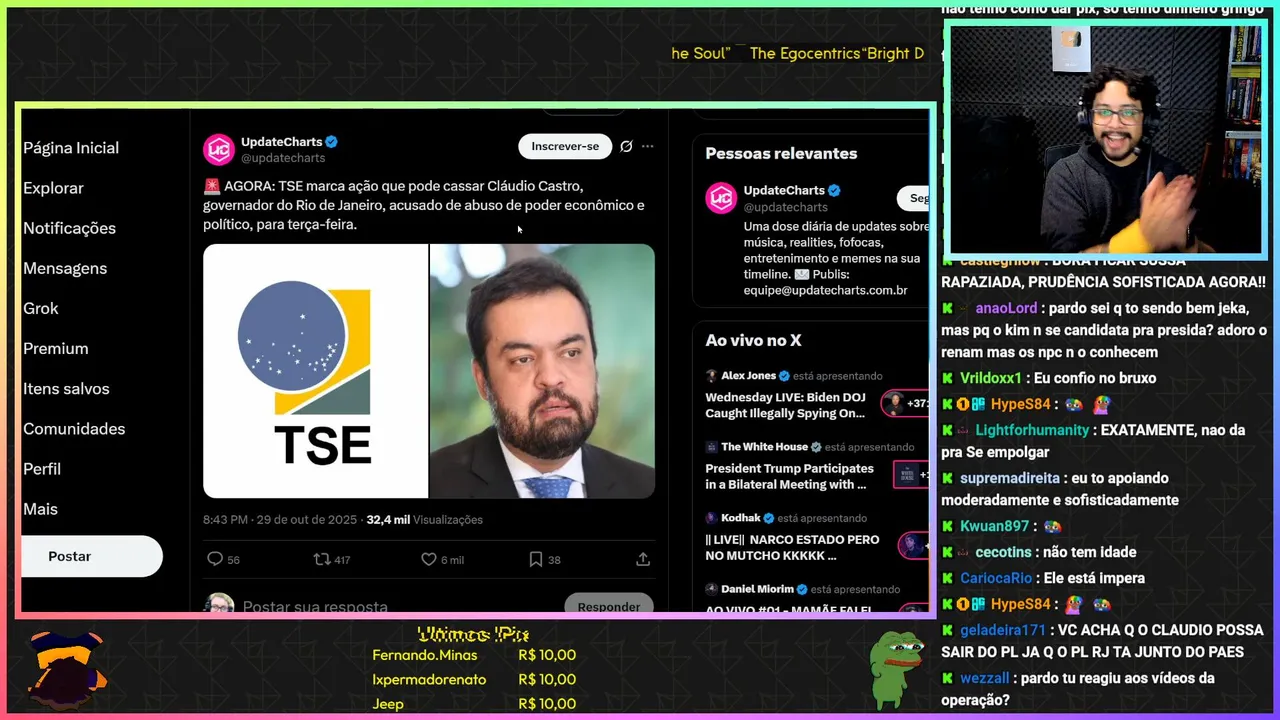
Task: Click Ixpermadorenato in Últimos Pix list
Action: click(429, 679)
